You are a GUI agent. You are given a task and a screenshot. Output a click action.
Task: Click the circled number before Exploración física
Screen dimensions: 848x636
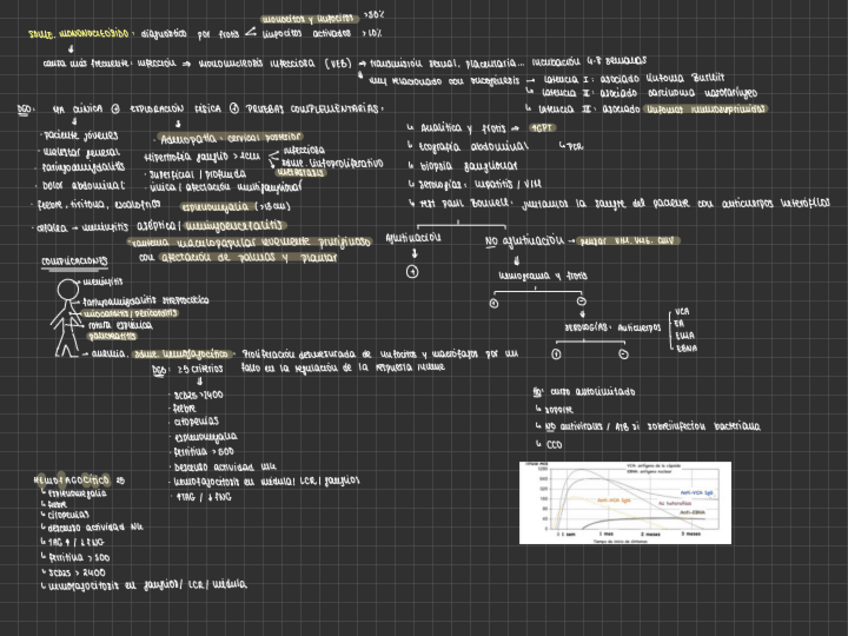tap(115, 108)
